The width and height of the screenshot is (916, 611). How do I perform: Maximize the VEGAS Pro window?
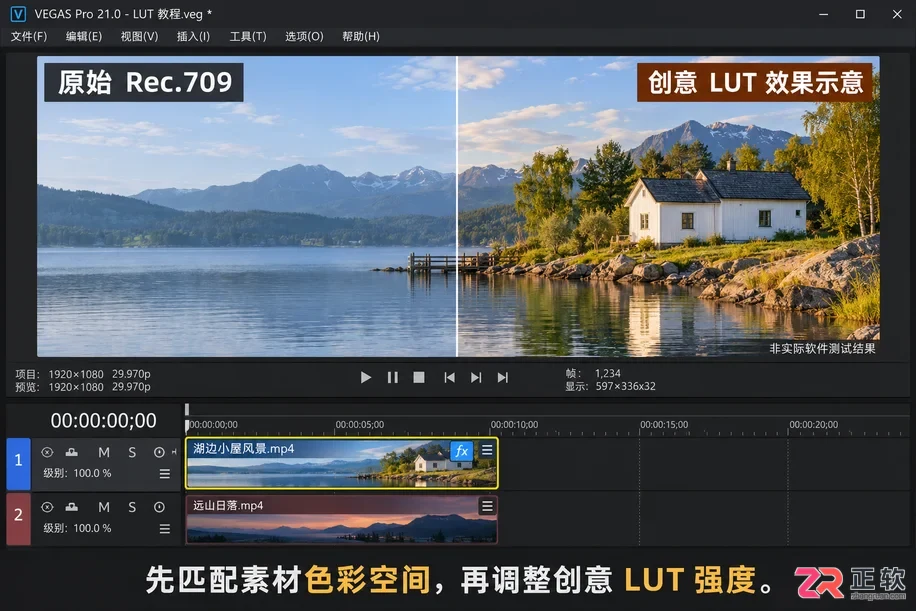(x=860, y=14)
